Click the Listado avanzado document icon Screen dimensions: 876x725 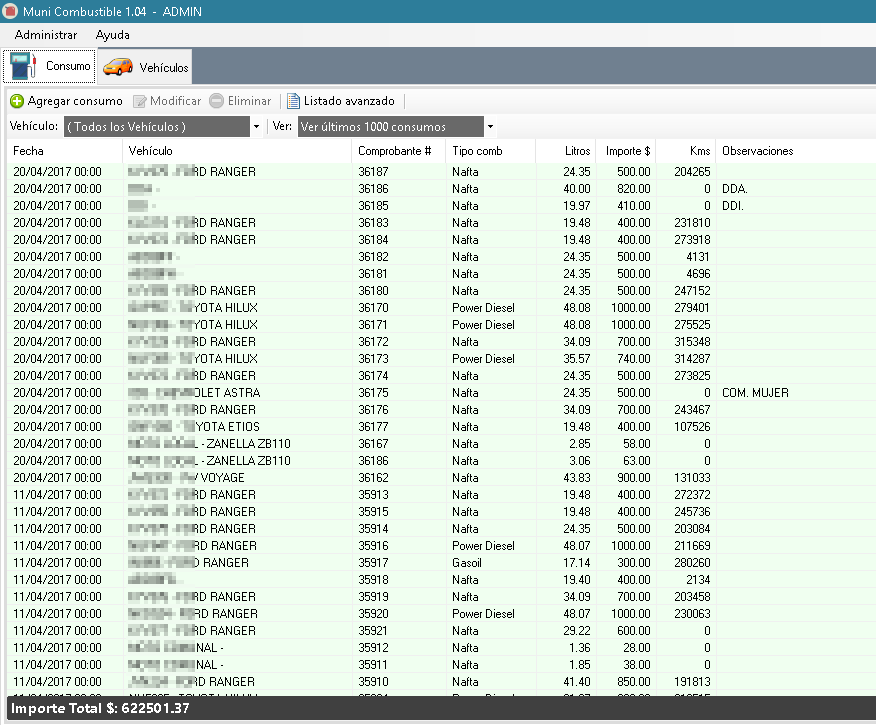point(293,101)
